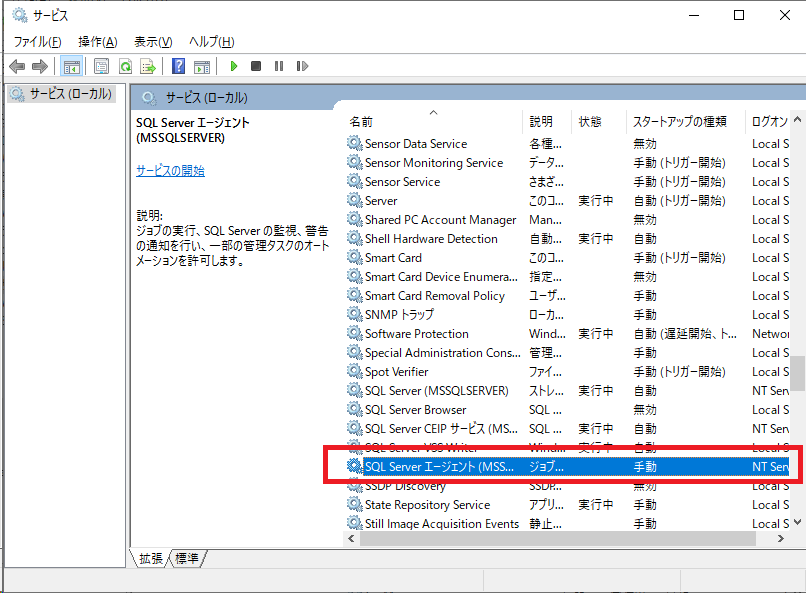The width and height of the screenshot is (806, 593).
Task: Click the Forward arrow toolbar icon
Action: (40, 66)
